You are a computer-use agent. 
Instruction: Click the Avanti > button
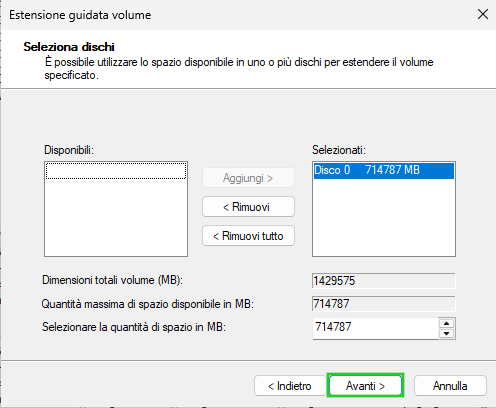click(365, 386)
